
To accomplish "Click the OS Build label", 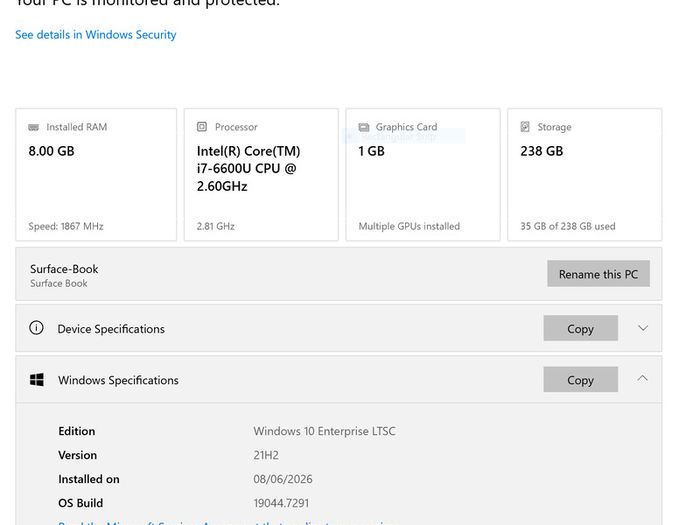I will point(80,503).
